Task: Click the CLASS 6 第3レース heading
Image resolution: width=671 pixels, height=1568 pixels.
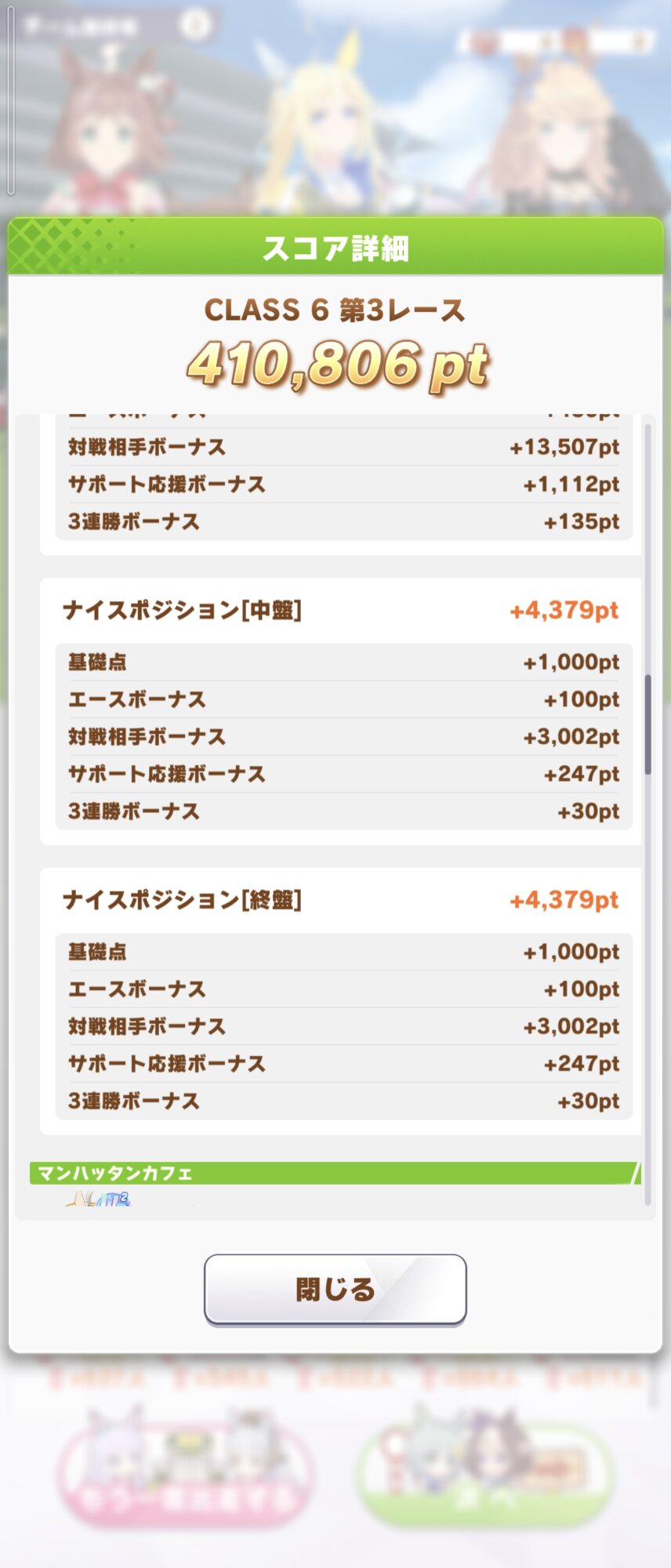Action: coord(335,310)
